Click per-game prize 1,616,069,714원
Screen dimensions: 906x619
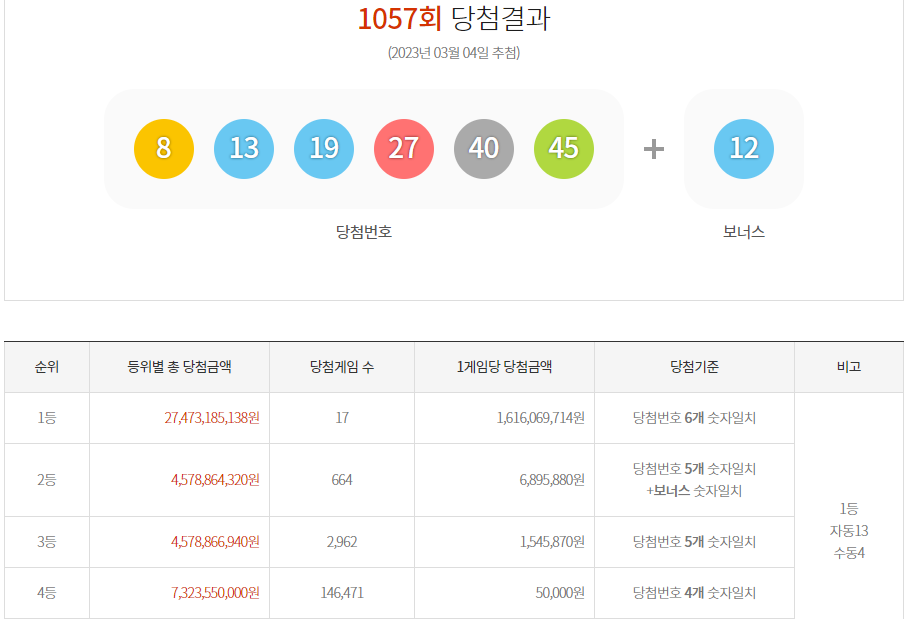click(x=541, y=418)
